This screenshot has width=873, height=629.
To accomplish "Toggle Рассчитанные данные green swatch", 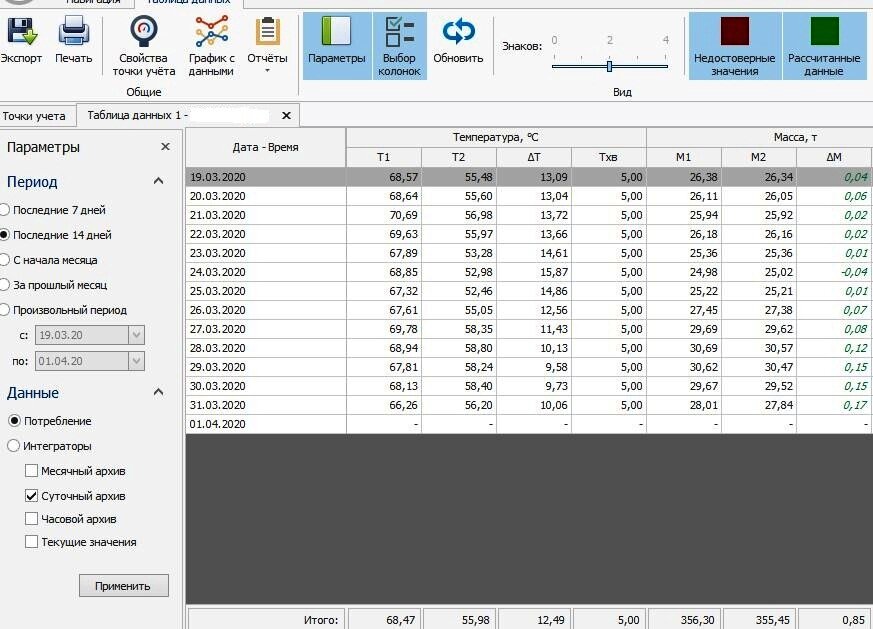I will (x=825, y=31).
